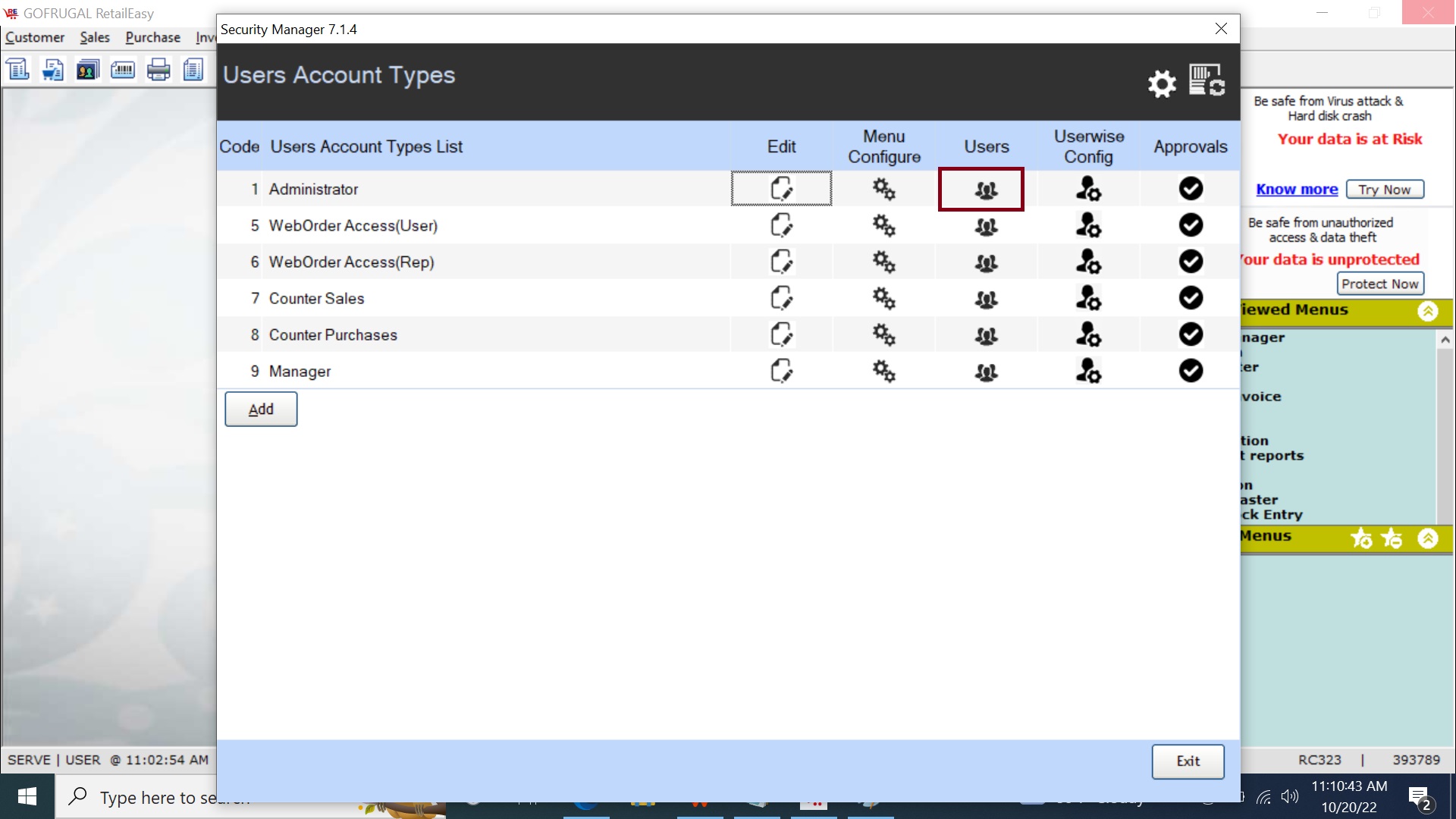The width and height of the screenshot is (1456, 819).
Task: Toggle Approvals check for Manager
Action: coord(1191,371)
